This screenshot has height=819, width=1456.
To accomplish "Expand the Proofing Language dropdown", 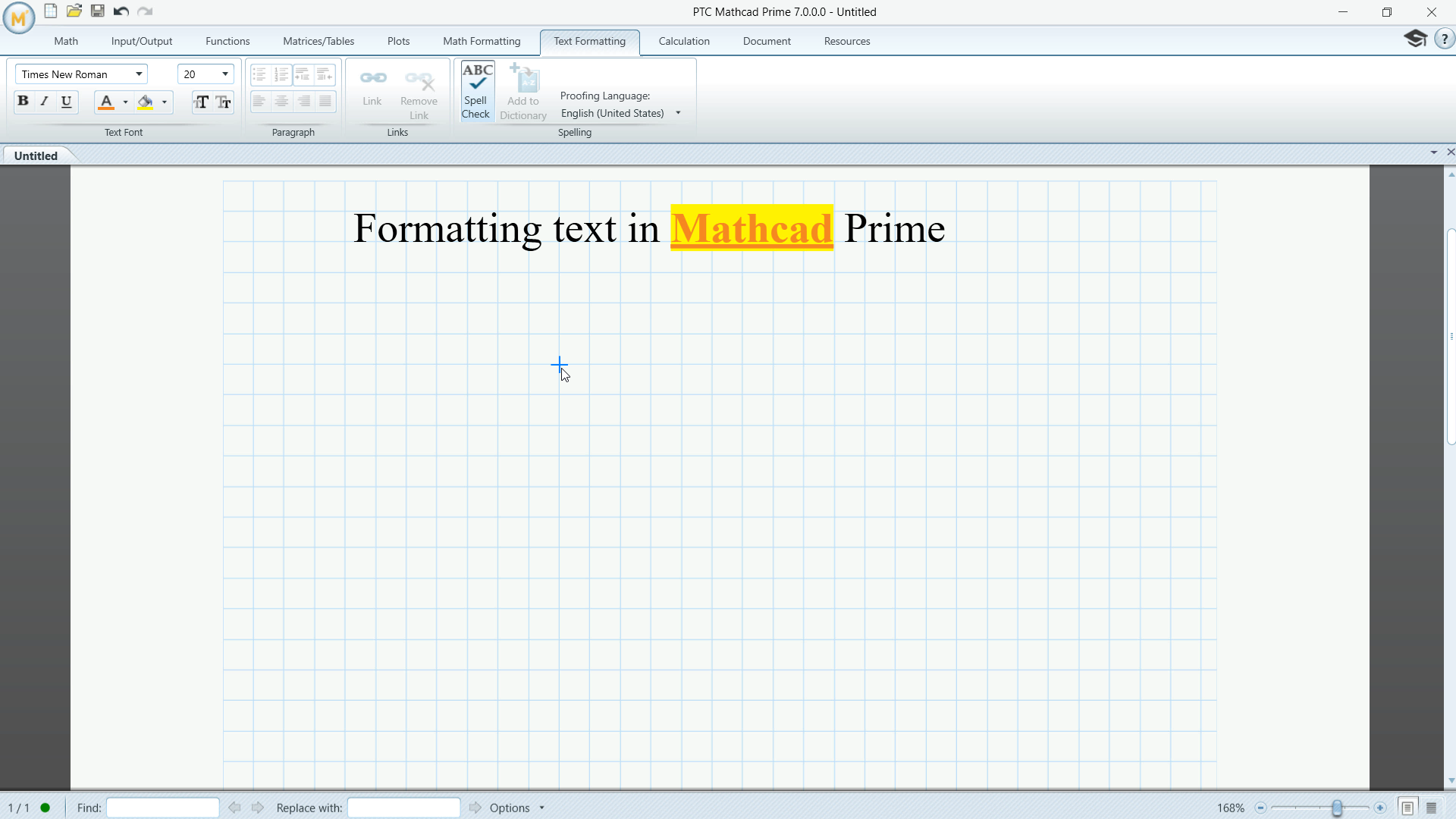I will point(678,113).
